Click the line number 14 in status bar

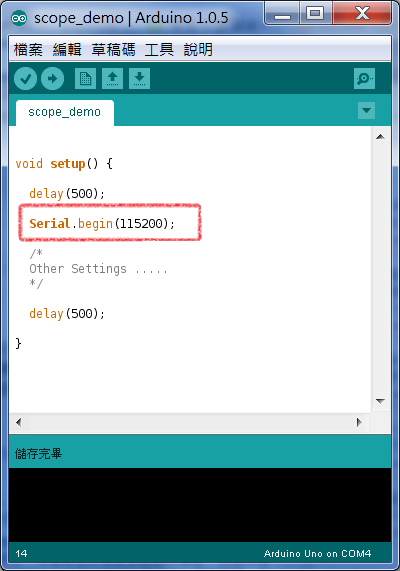(21, 554)
